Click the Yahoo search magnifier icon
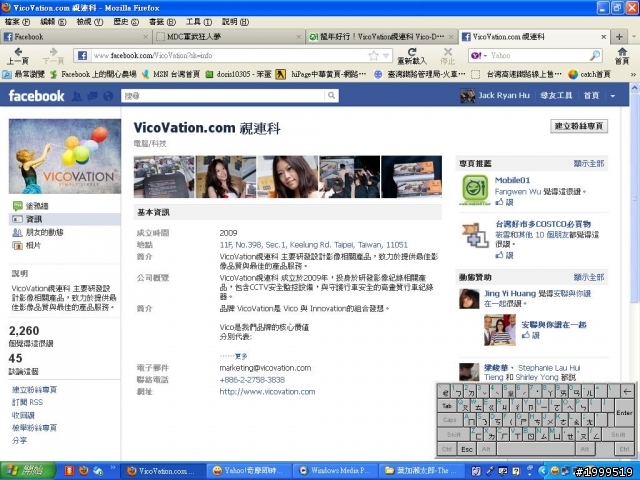 click(595, 55)
